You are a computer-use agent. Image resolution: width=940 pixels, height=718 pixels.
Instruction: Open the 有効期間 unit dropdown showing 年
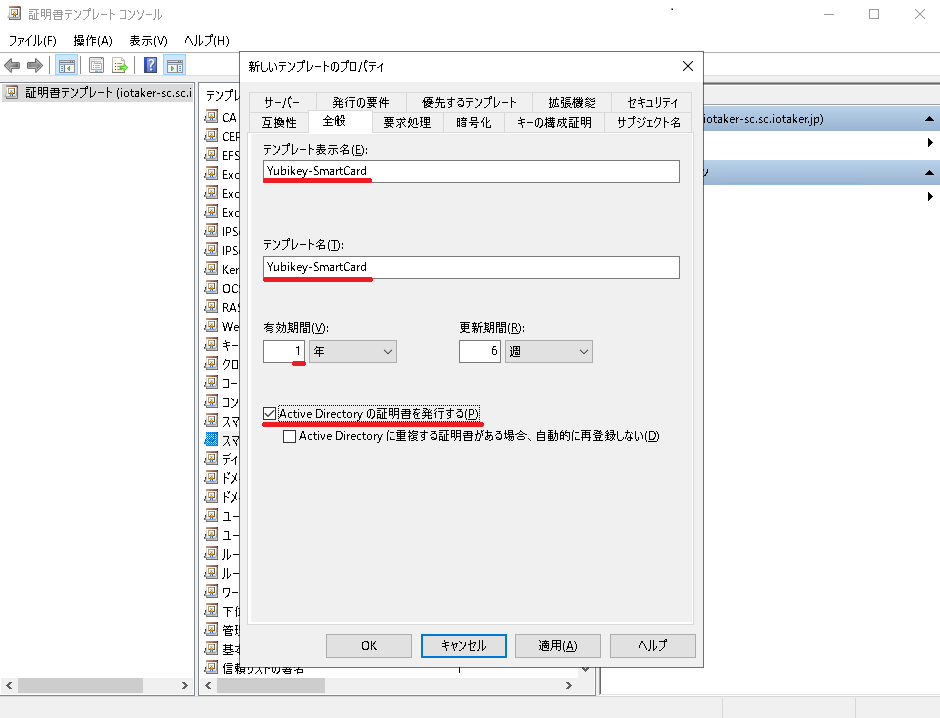point(352,351)
